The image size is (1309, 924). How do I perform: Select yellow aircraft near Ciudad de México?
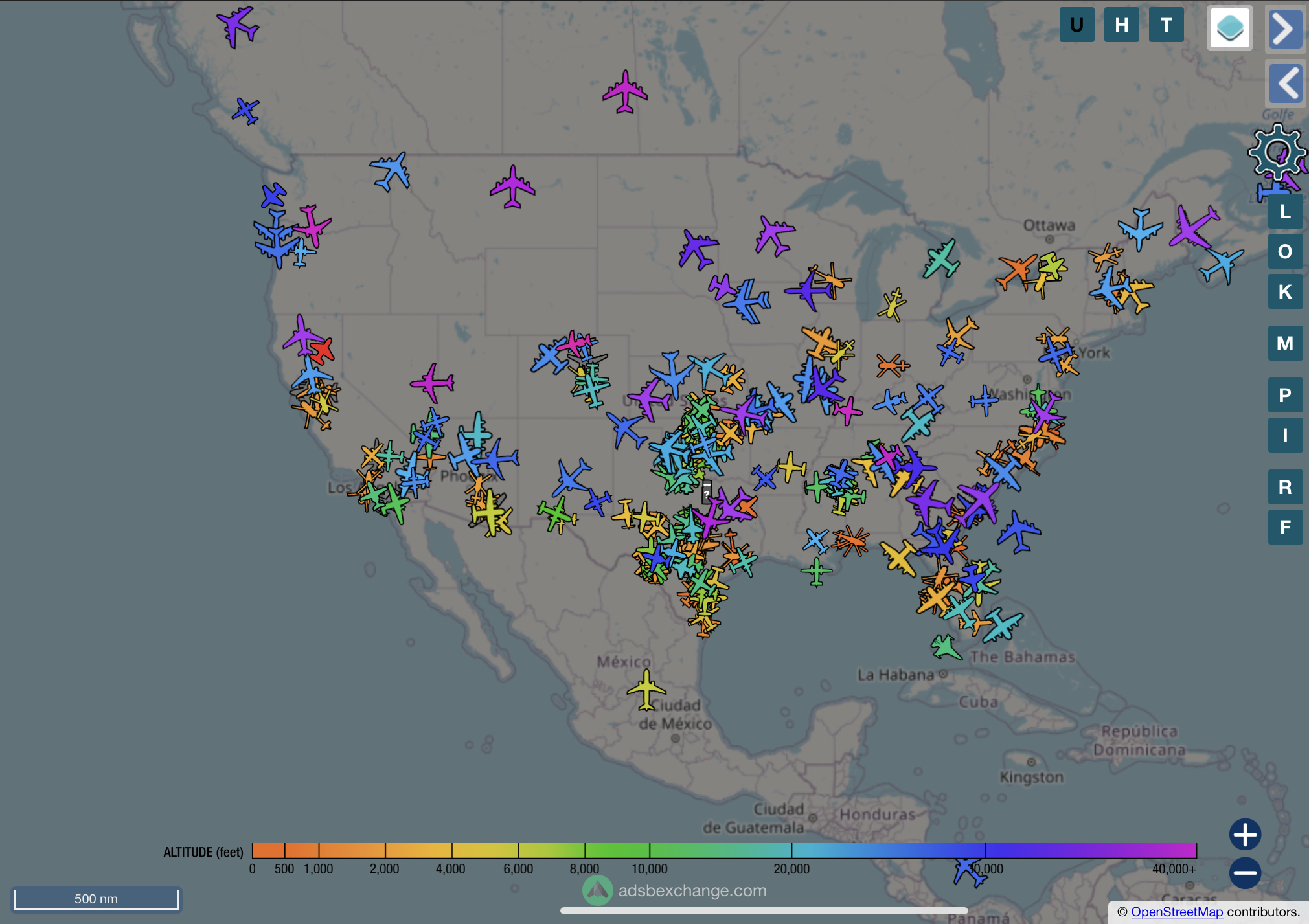coord(646,690)
